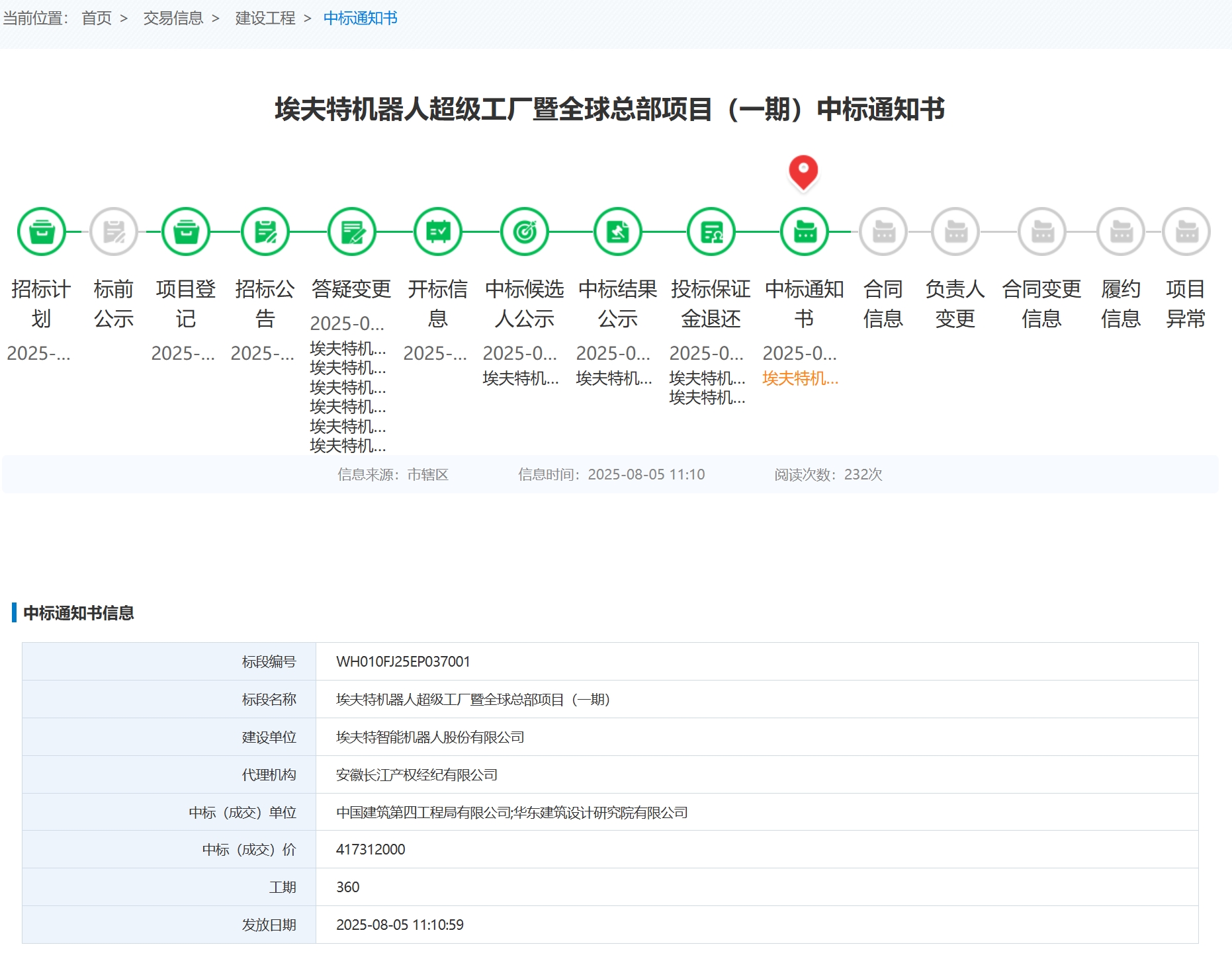
Task: Click the 工期 value 360
Action: [x=348, y=888]
